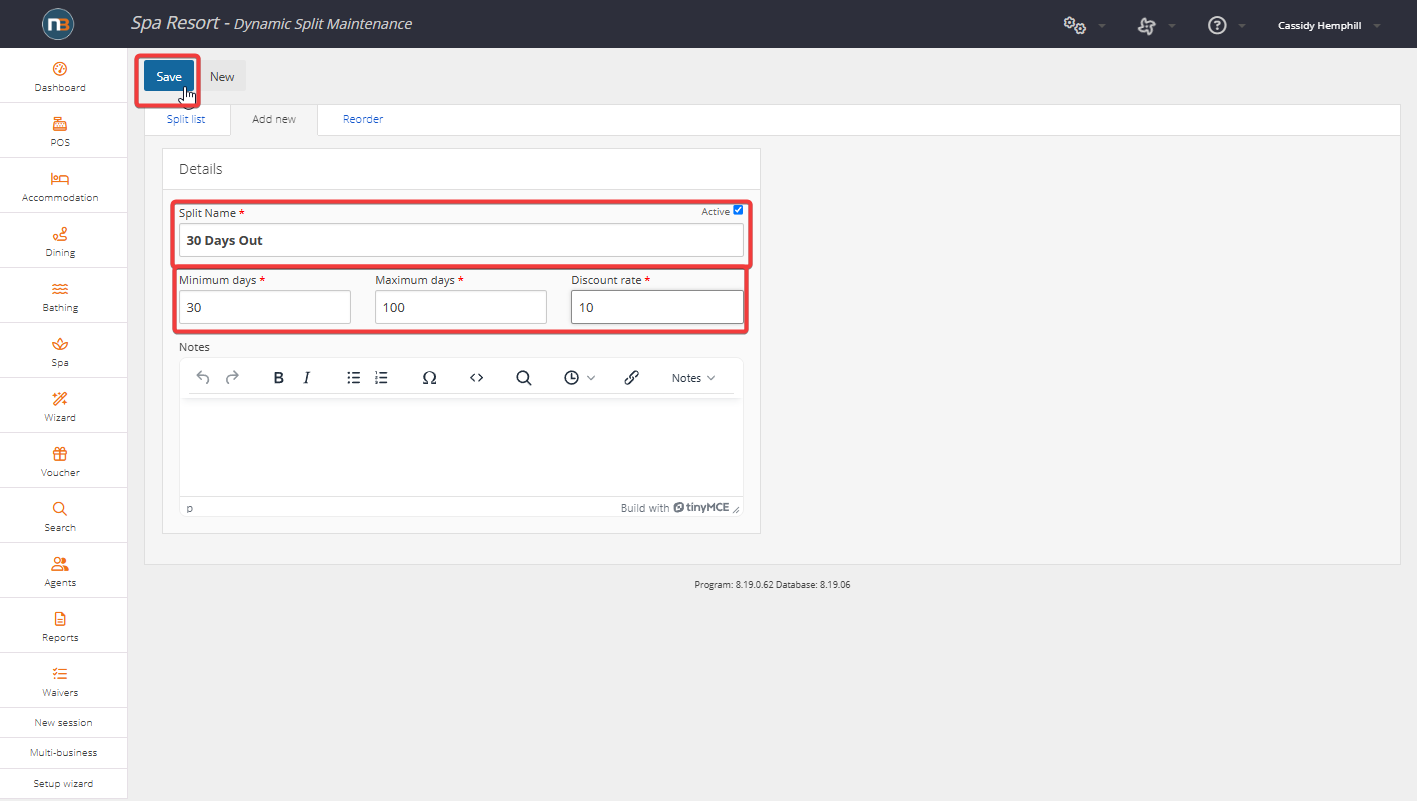Click the New button
Screen dimensions: 1417x801
pos(222,77)
